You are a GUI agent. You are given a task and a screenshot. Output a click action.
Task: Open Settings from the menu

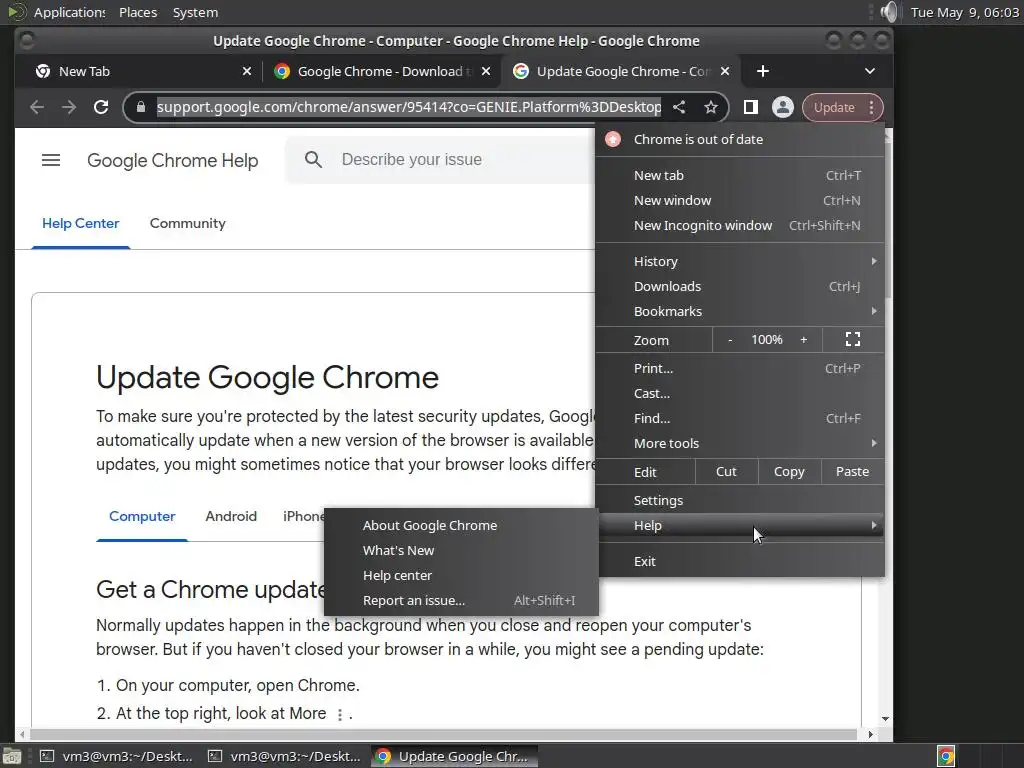tap(741, 500)
